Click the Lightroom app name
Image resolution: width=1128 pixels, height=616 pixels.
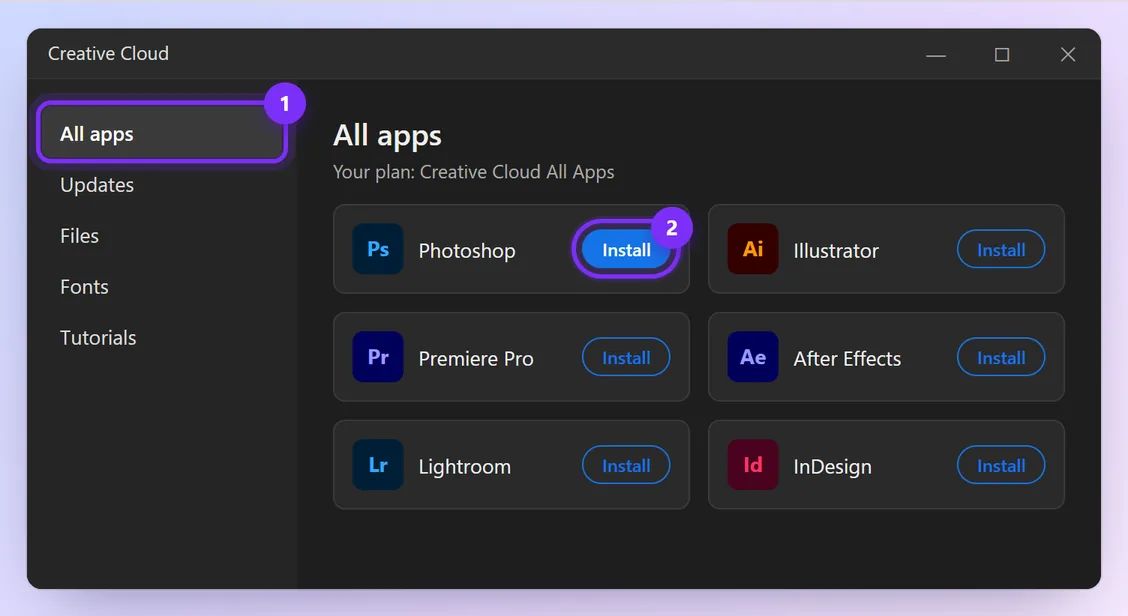click(465, 467)
